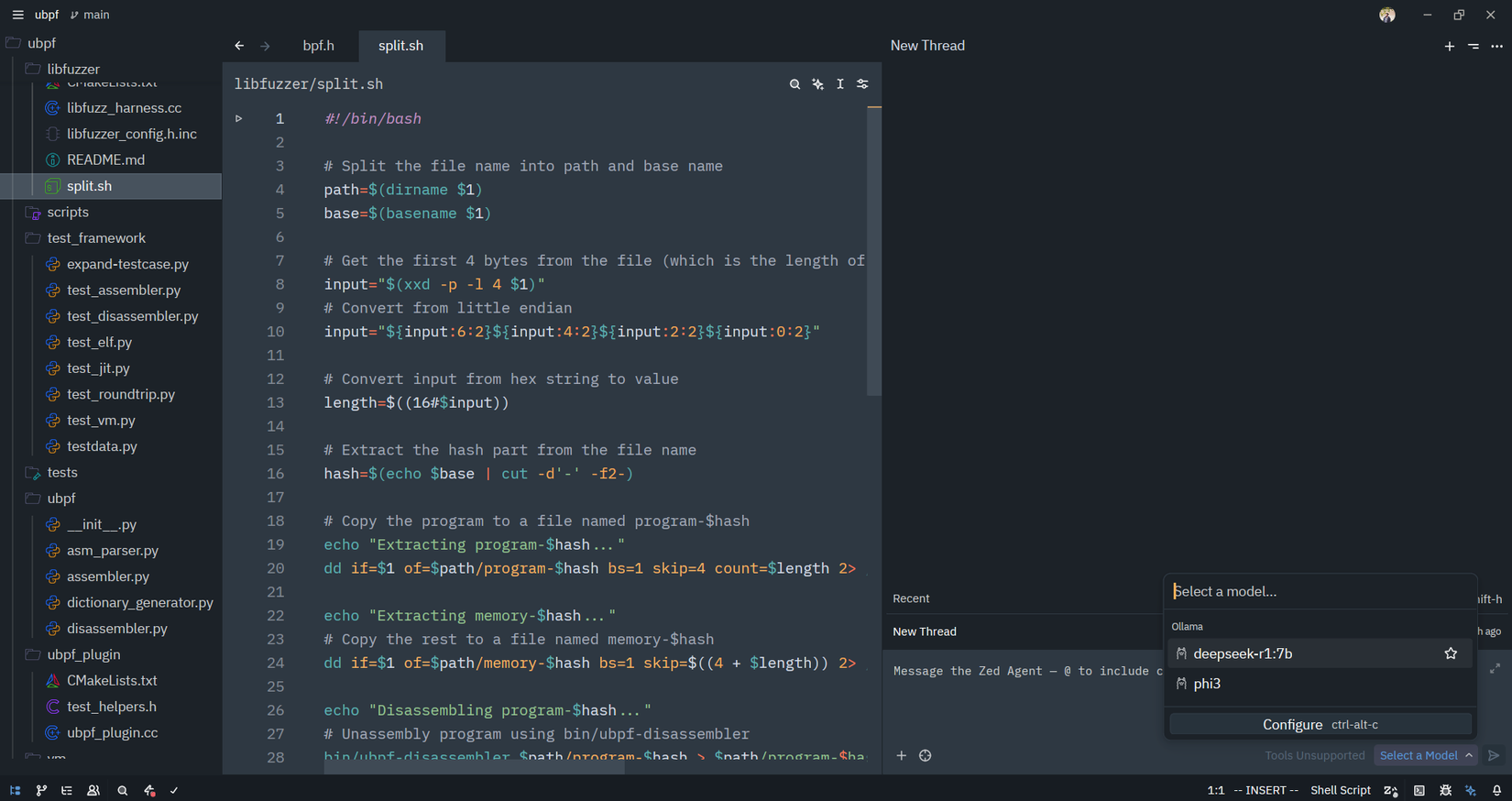Select the split.sh editor tab
Image resolution: width=1512 pixels, height=801 pixels.
[x=400, y=46]
